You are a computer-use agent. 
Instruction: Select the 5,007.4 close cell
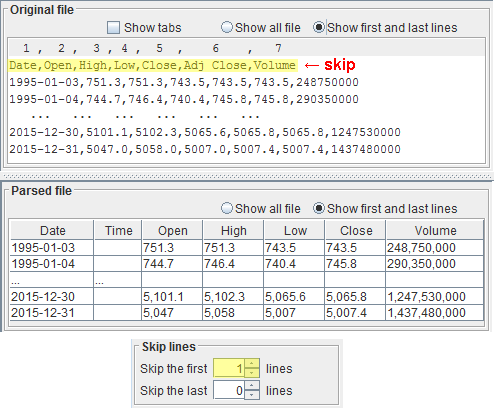tap(355, 313)
